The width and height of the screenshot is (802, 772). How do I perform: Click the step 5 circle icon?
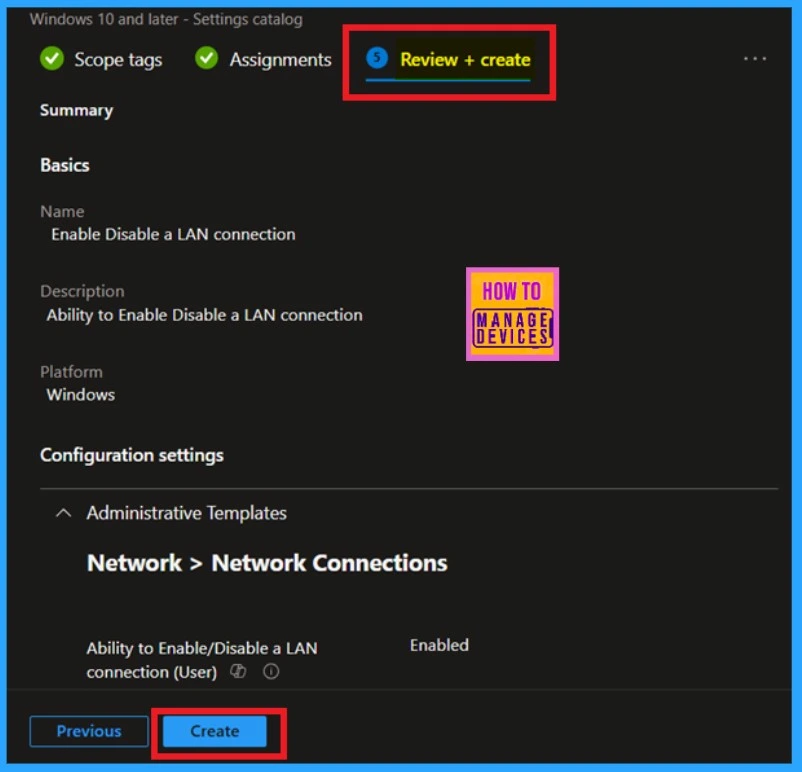(377, 58)
